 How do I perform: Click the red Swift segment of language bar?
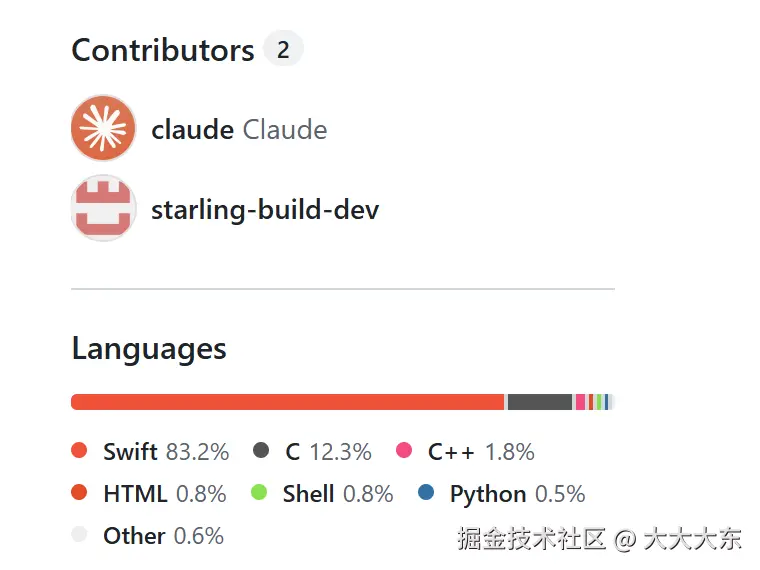[288, 402]
